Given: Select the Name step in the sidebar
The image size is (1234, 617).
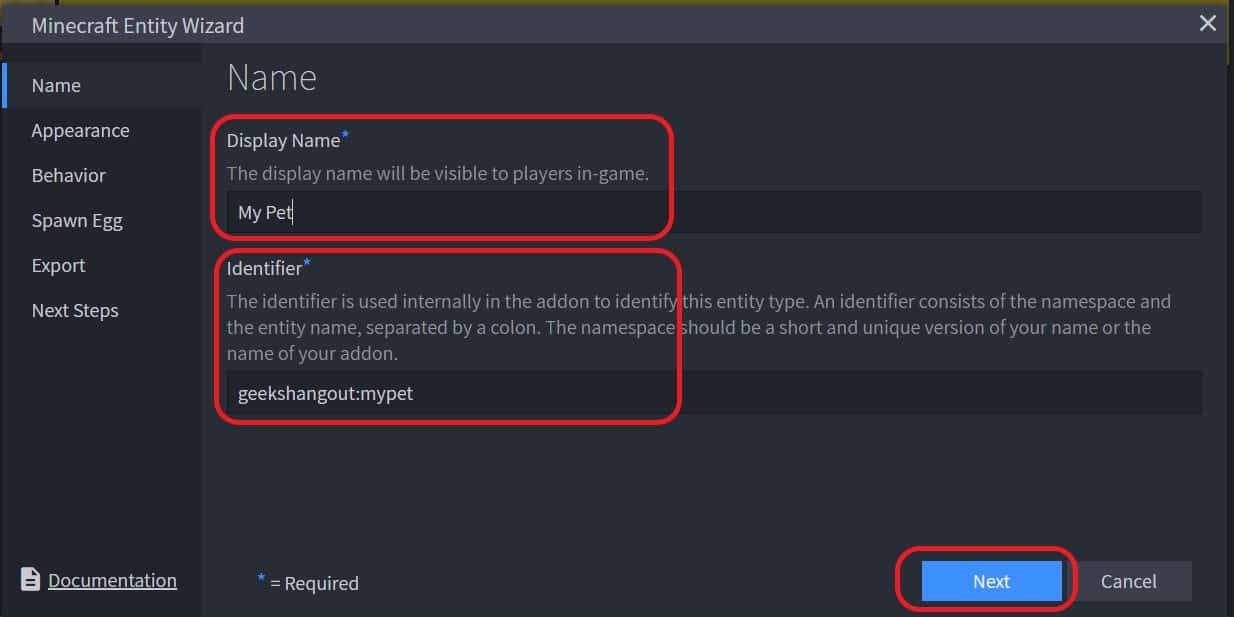Looking at the screenshot, I should 55,85.
